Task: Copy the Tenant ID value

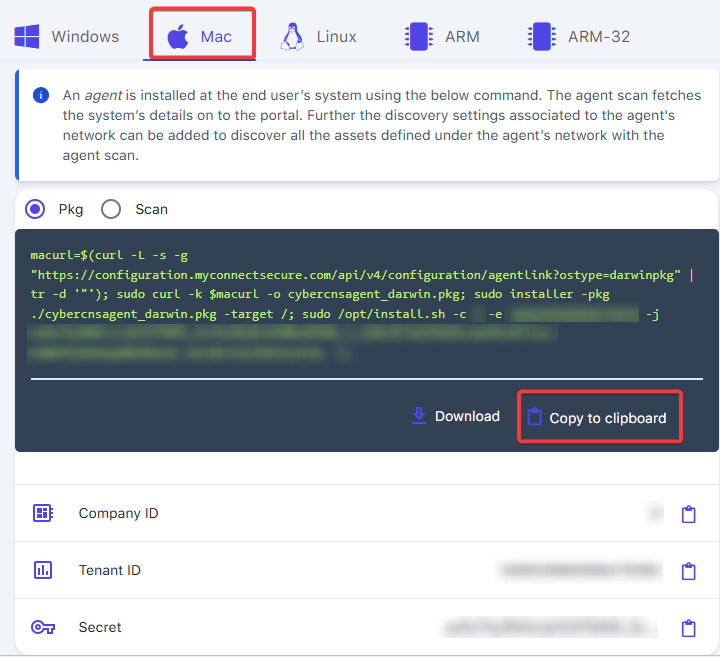Action: (688, 571)
